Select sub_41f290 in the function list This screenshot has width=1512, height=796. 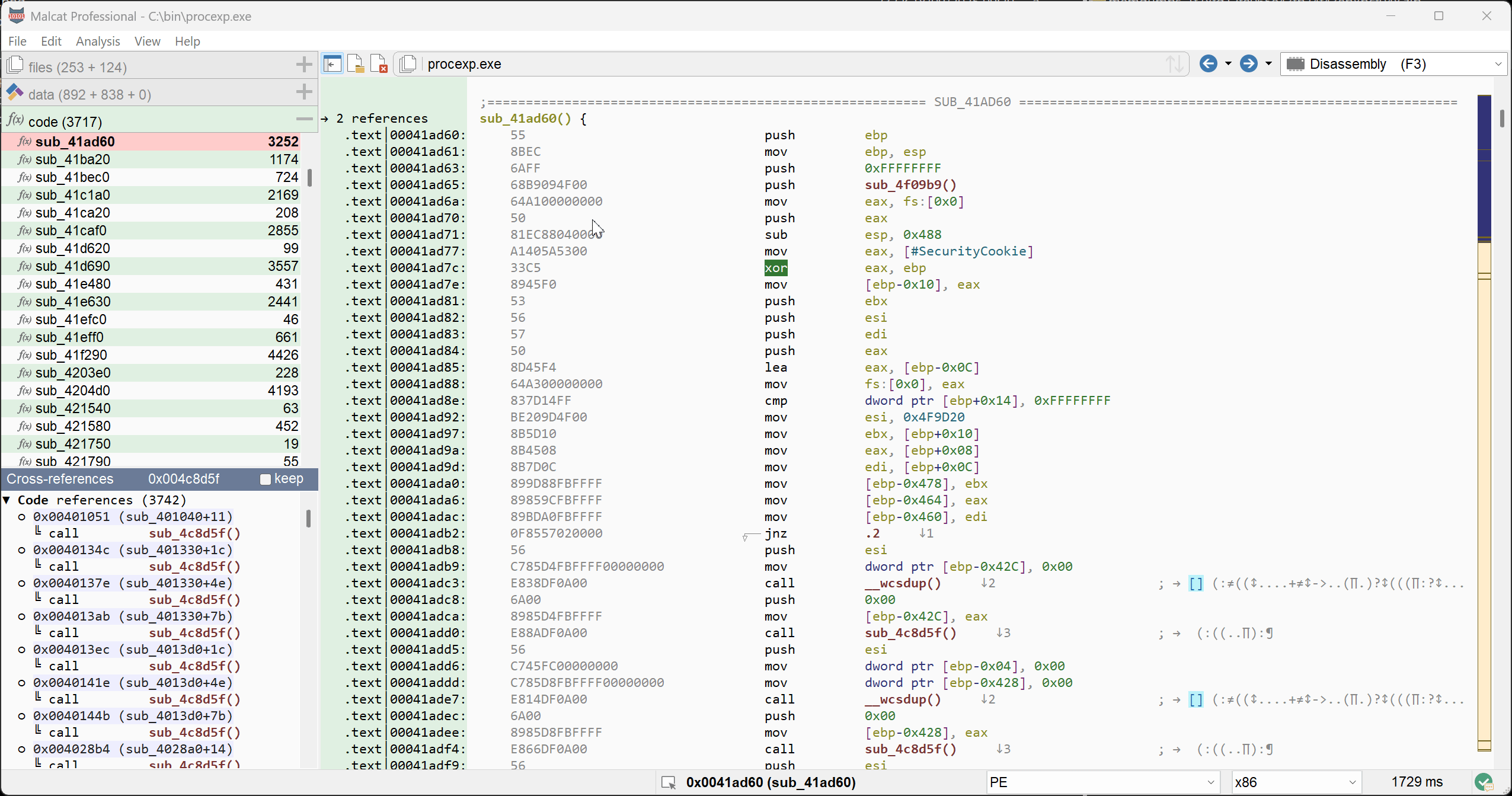(151, 355)
